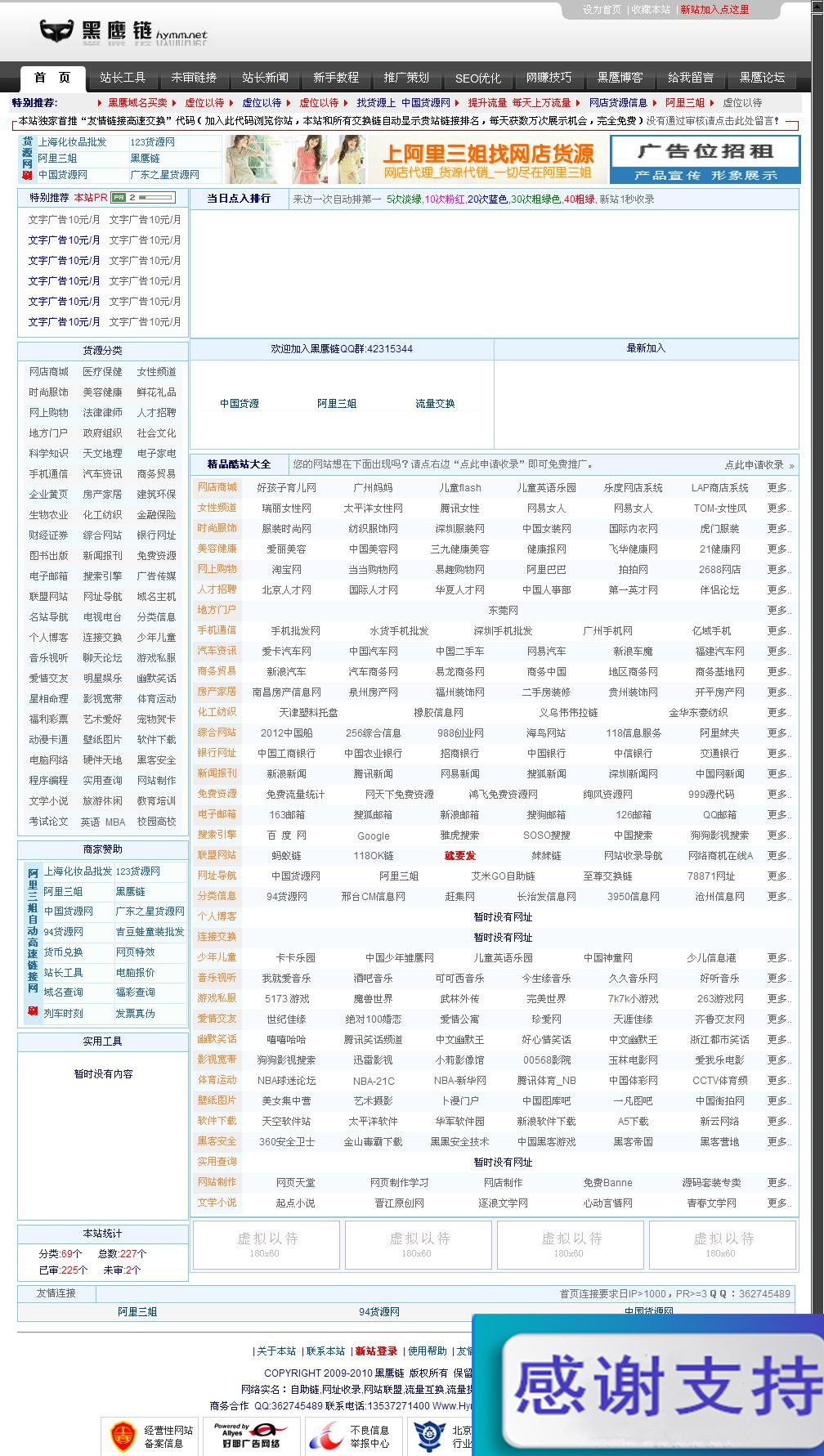Screen dimensions: 824x1456
Task: Visit the 360安全卫士 link
Action: [286, 1142]
